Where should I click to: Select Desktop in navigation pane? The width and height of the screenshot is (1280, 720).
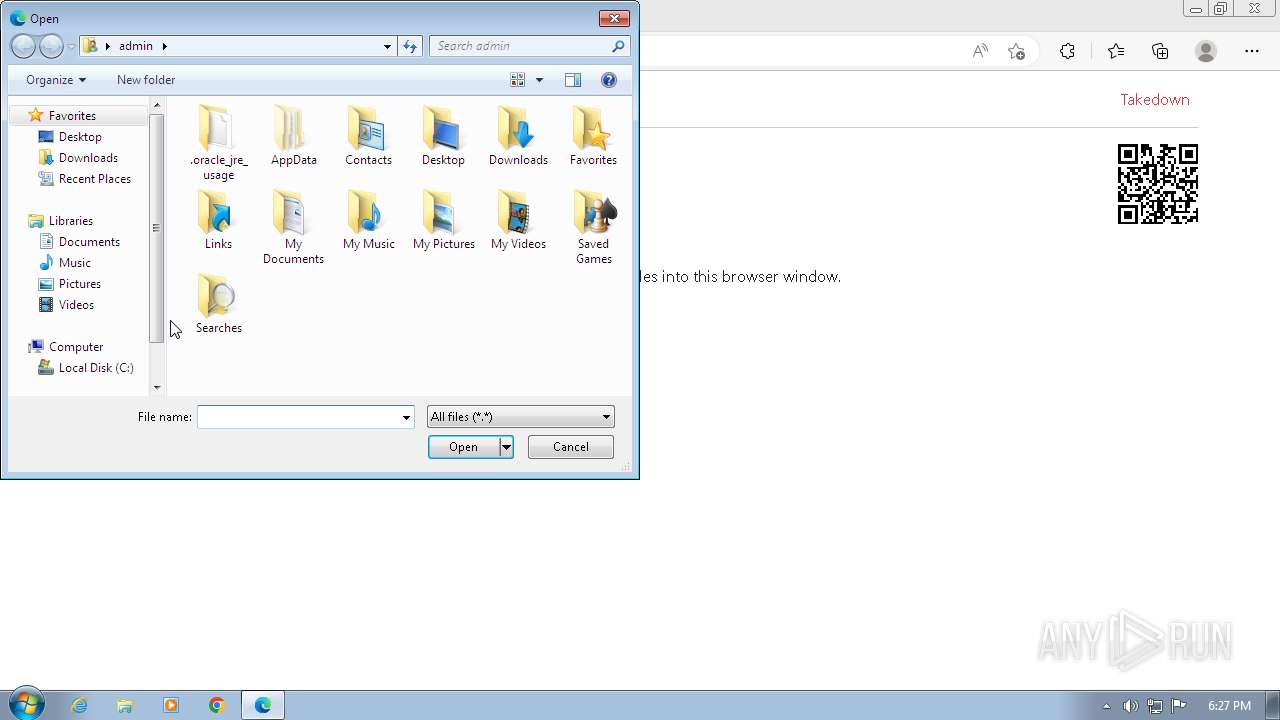[80, 137]
